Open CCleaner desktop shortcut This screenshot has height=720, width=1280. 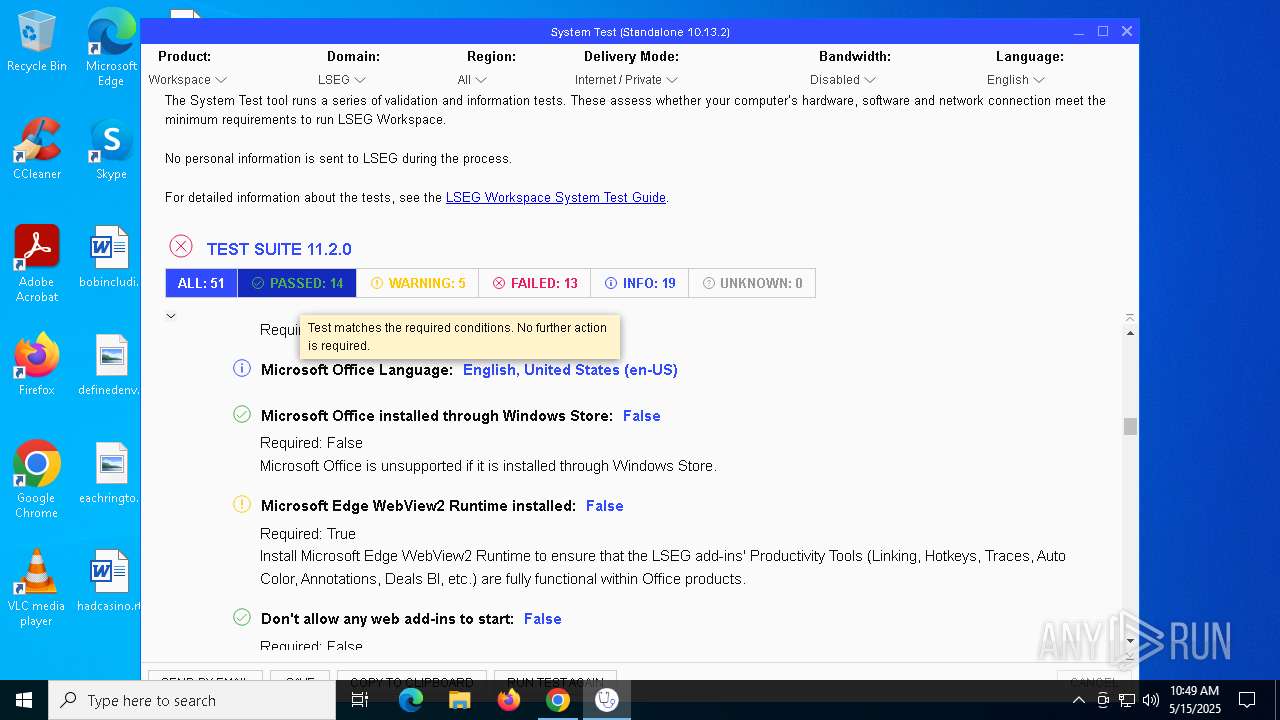[37, 149]
